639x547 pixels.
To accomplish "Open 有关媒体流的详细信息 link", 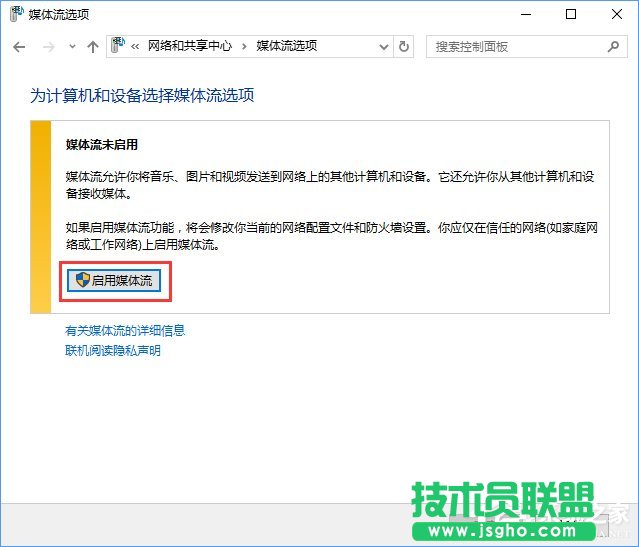I will [125, 330].
